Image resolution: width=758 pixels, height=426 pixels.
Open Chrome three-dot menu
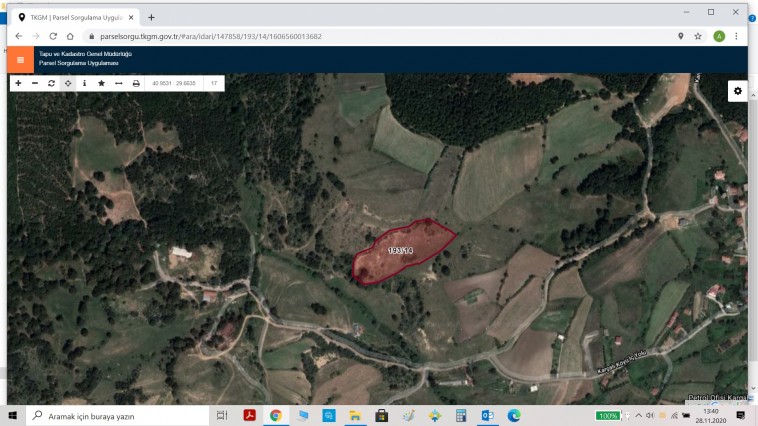pyautogui.click(x=737, y=36)
